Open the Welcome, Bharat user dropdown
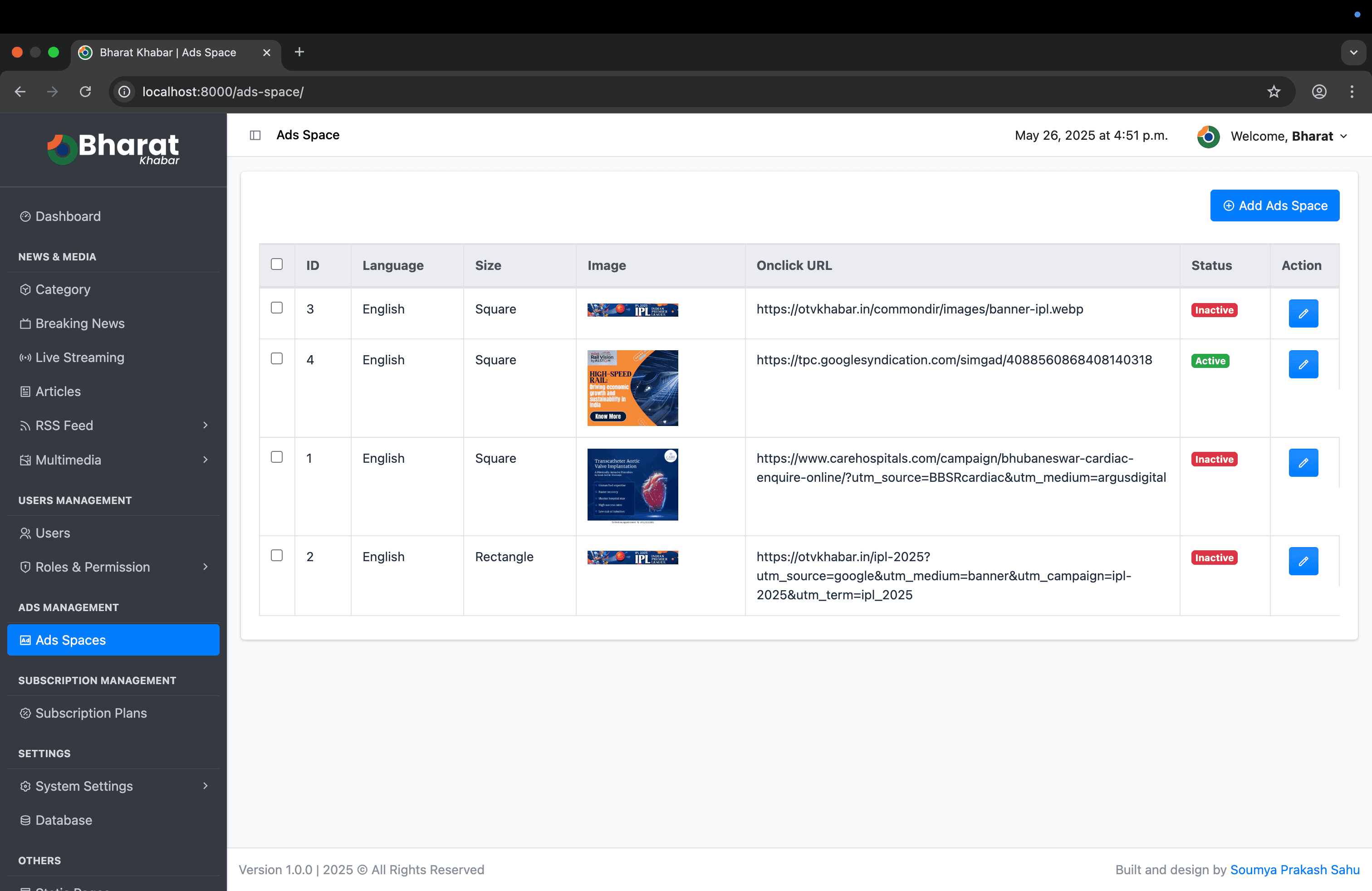Screen dimensions: 1372x891 point(1289,137)
